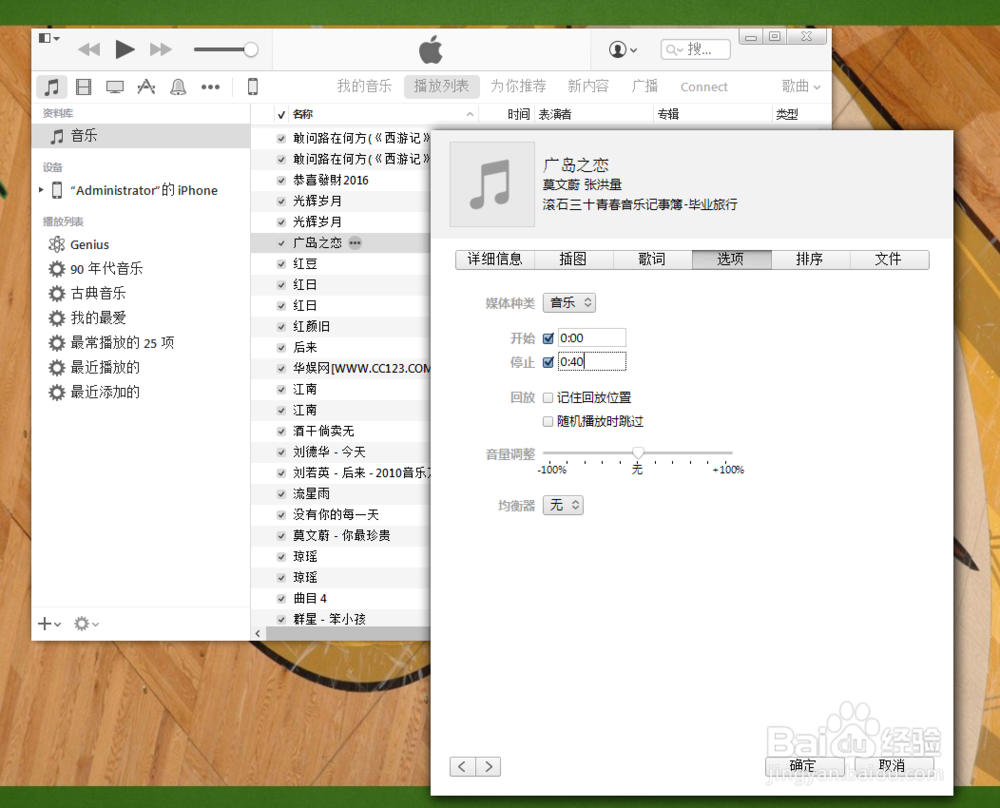1000x808 pixels.
Task: Expand the Administrator iPhone device entry
Action: 41,190
